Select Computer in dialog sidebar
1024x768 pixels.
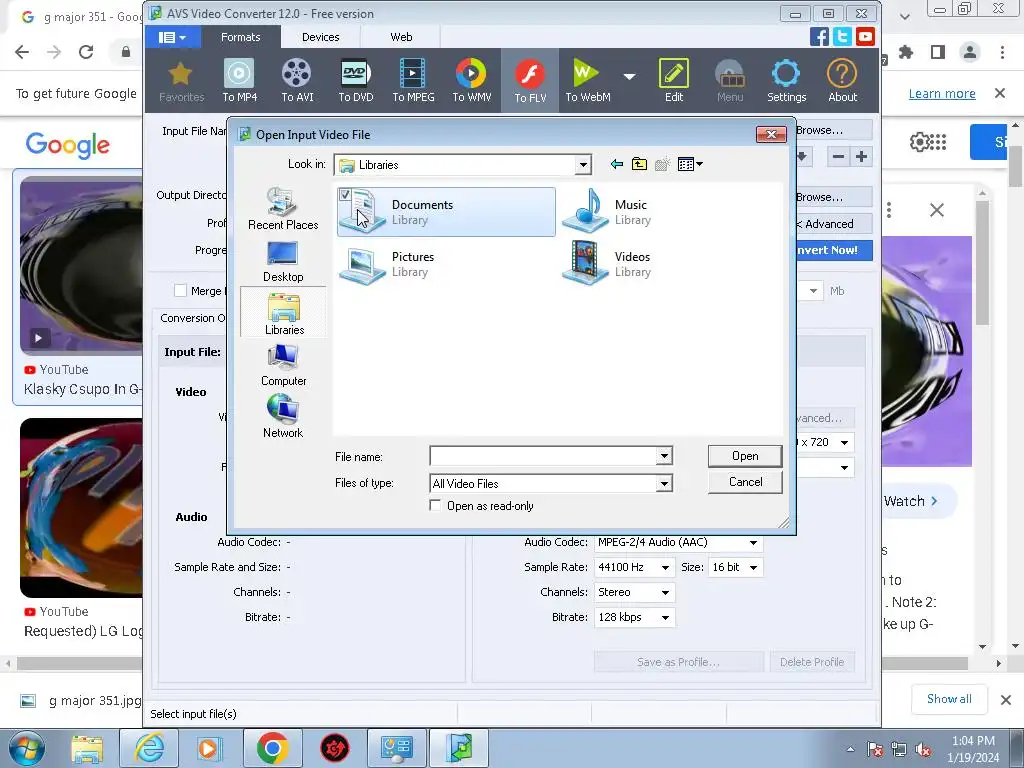[x=283, y=365]
